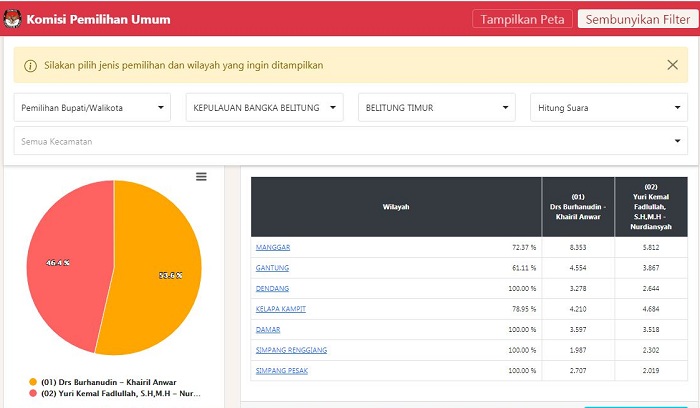Toggle red legend marker for Yuri Kemal
700x408 pixels.
click(x=33, y=393)
